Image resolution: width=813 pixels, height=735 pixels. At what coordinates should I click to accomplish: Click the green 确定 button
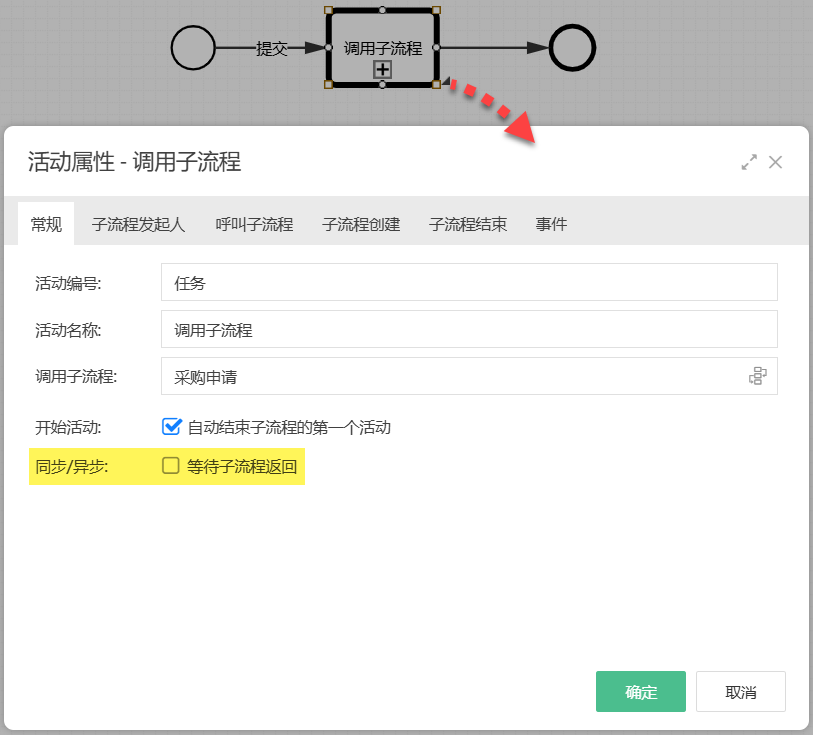(640, 691)
